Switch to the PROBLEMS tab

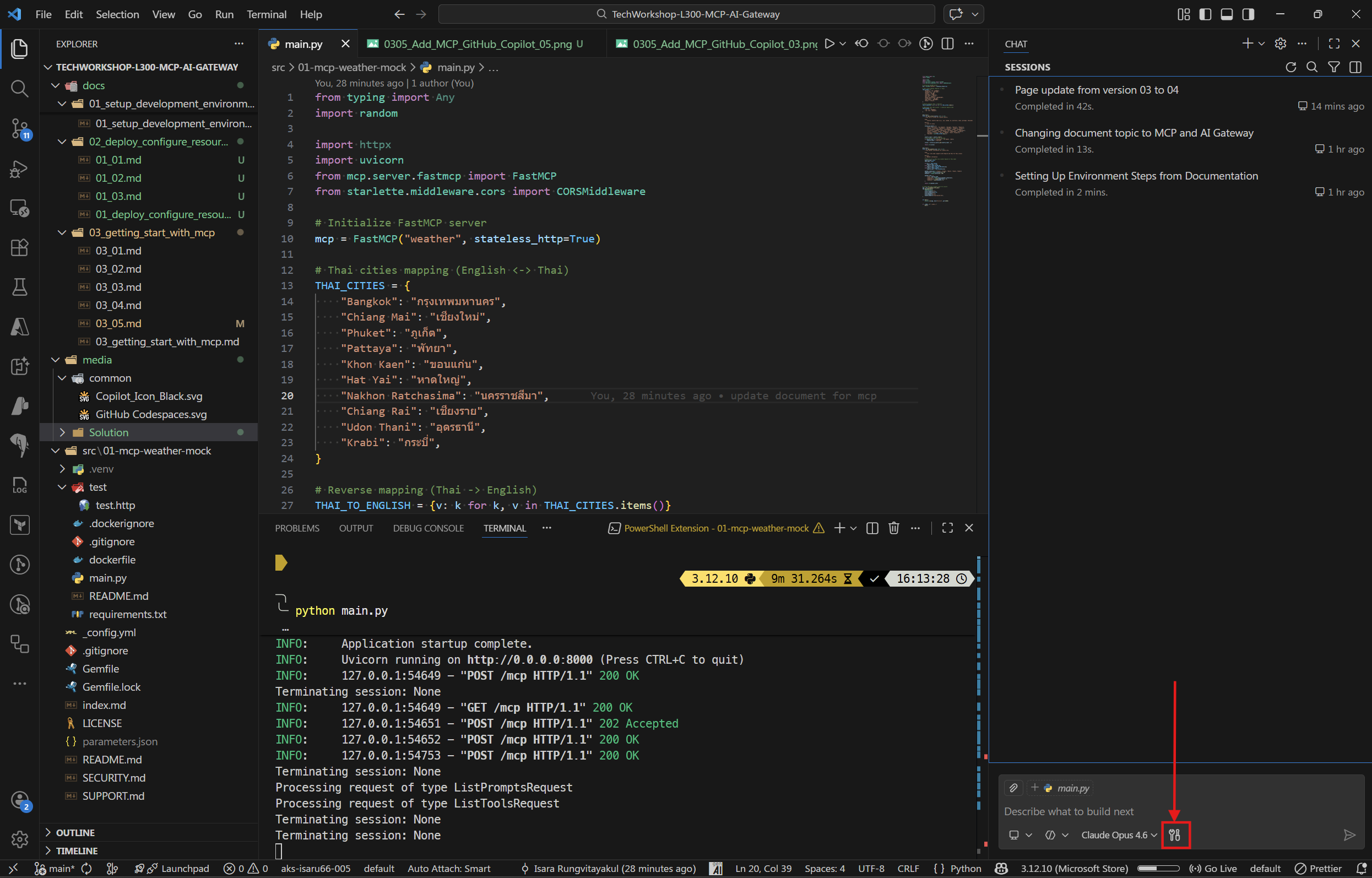coord(297,529)
